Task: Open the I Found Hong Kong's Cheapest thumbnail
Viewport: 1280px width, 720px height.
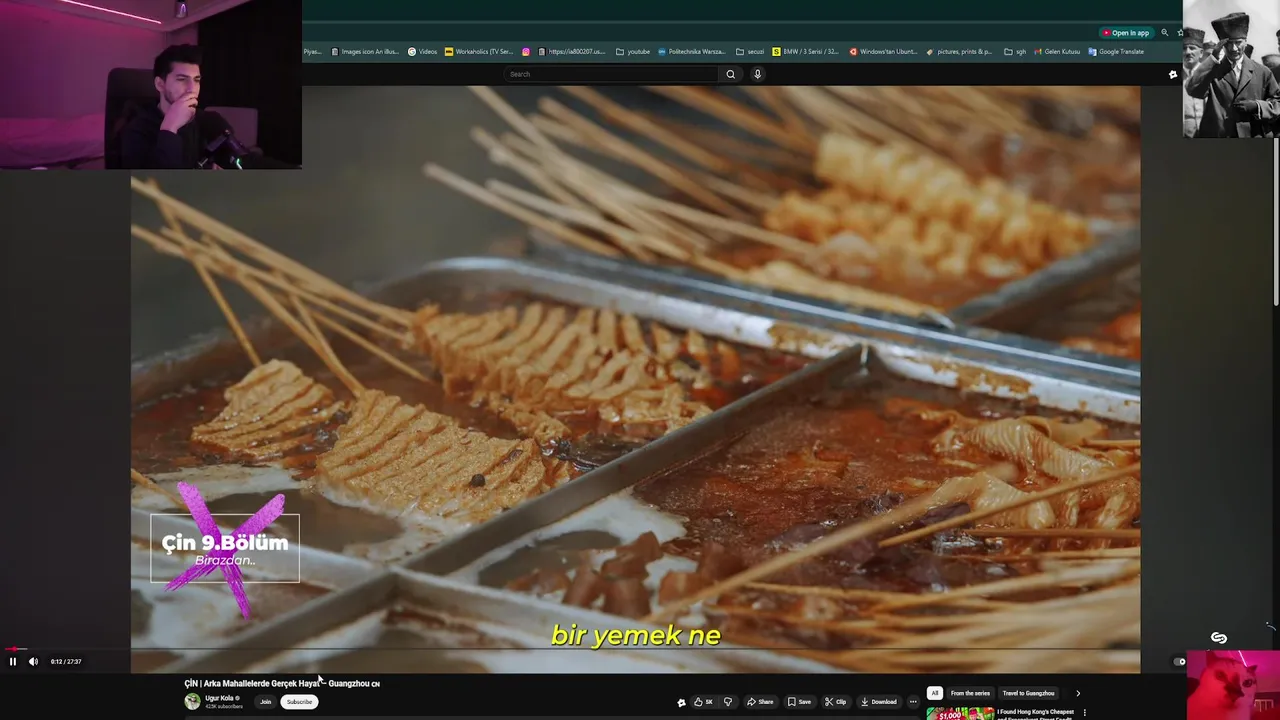Action: [x=960, y=714]
